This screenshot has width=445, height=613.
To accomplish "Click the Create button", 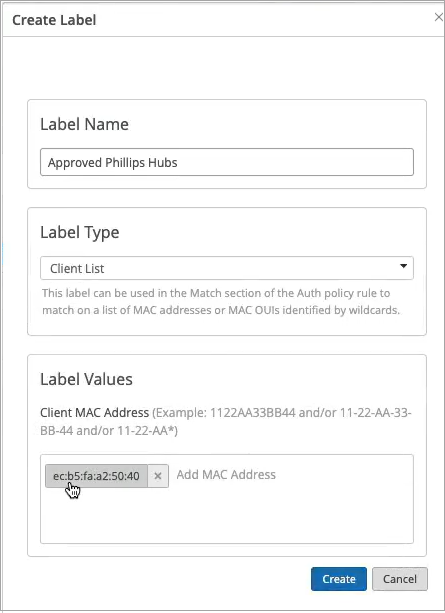I will pyautogui.click(x=339, y=579).
